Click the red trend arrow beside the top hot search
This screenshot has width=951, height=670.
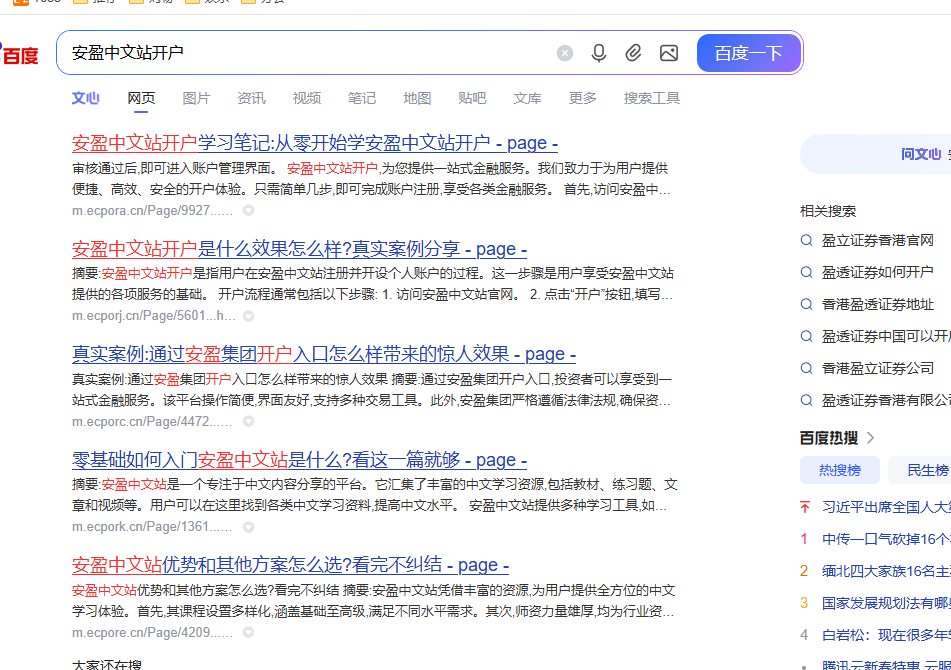coord(805,508)
